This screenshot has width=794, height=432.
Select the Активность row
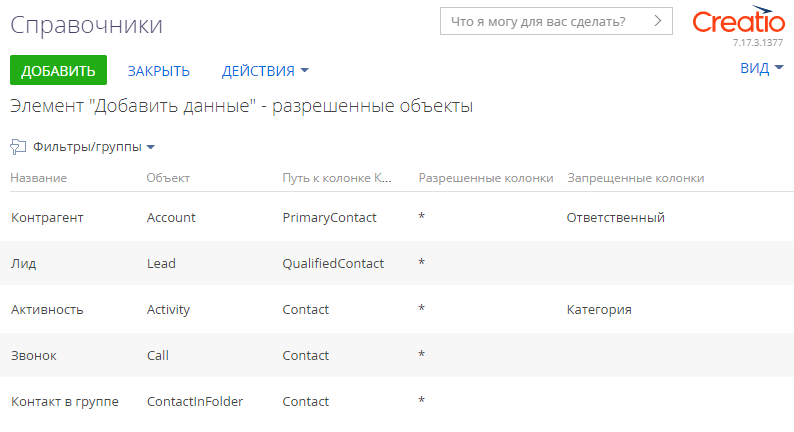[397, 309]
